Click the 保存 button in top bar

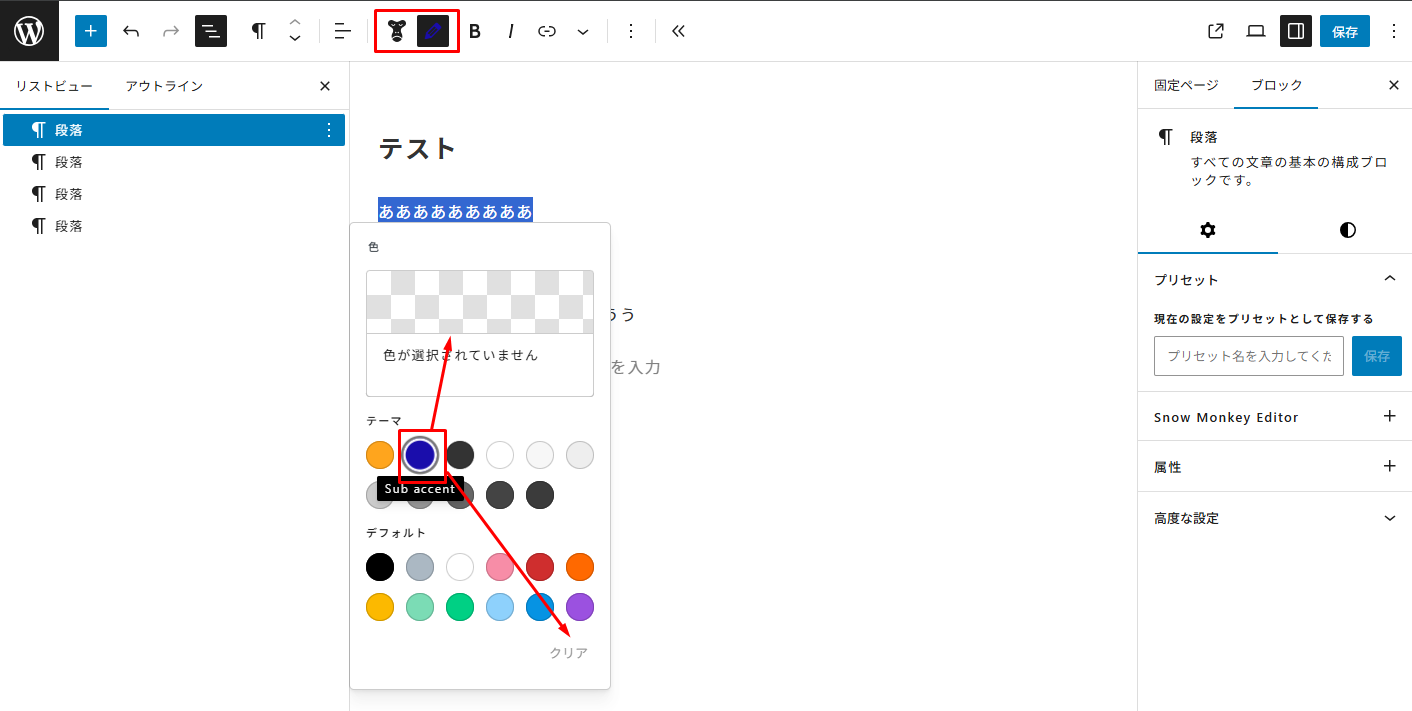[1345, 31]
